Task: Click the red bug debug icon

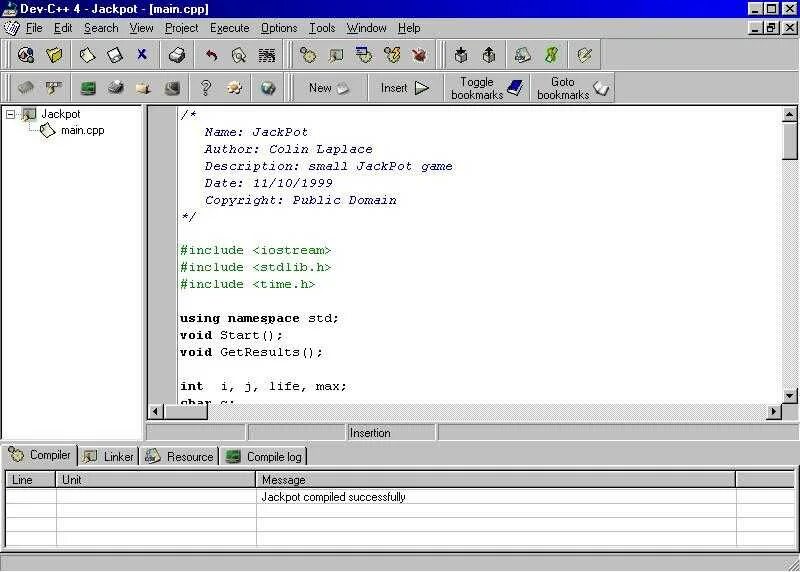Action: (x=419, y=55)
